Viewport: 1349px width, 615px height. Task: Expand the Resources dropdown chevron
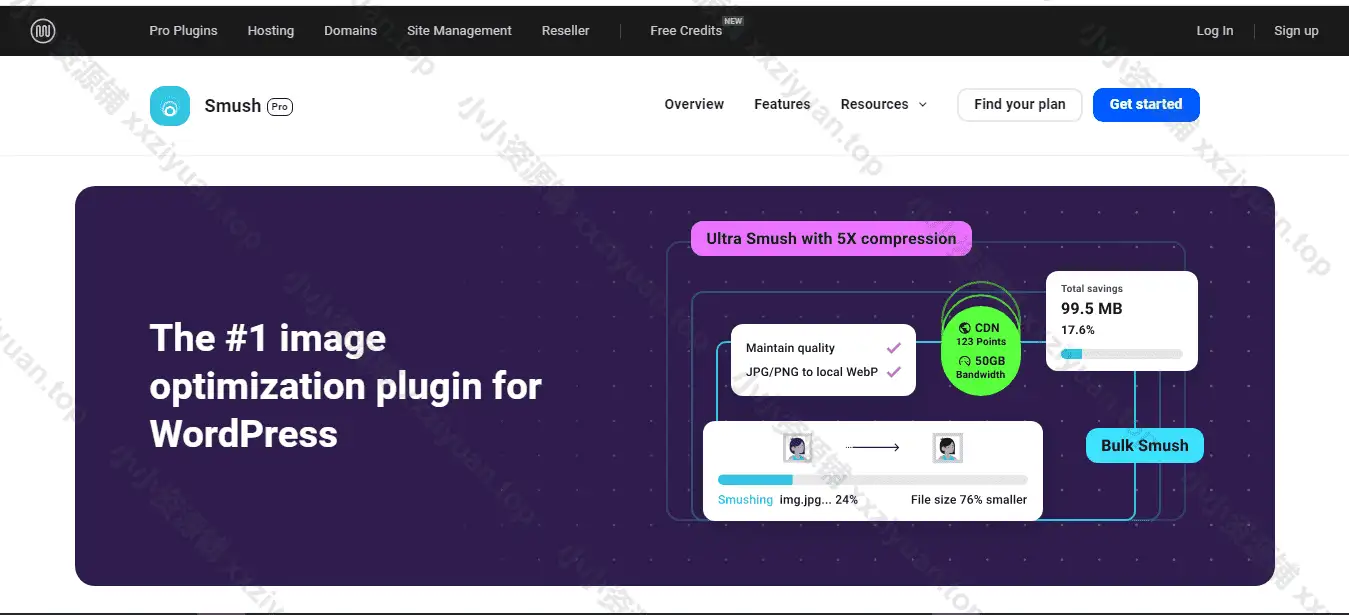point(922,105)
